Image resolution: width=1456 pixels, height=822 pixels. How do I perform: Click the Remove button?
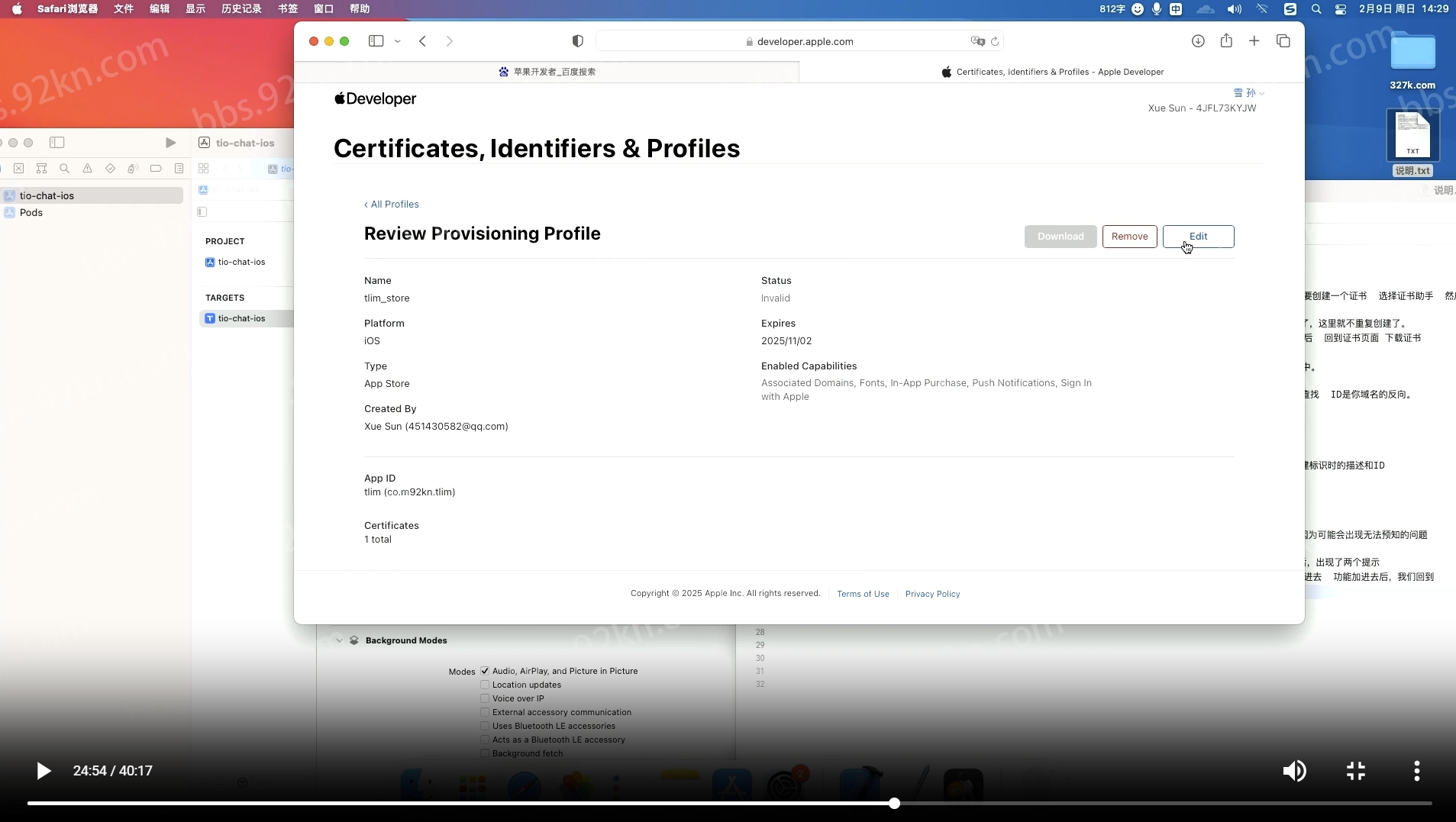[1130, 237]
